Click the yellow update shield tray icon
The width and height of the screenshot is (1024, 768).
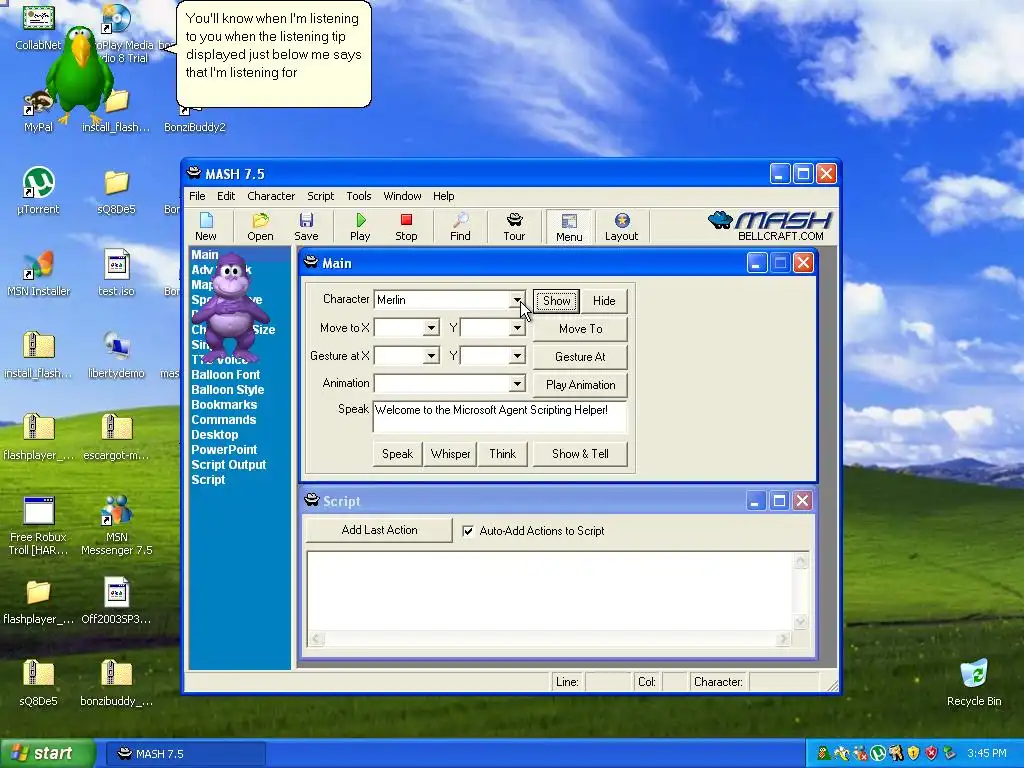913,754
